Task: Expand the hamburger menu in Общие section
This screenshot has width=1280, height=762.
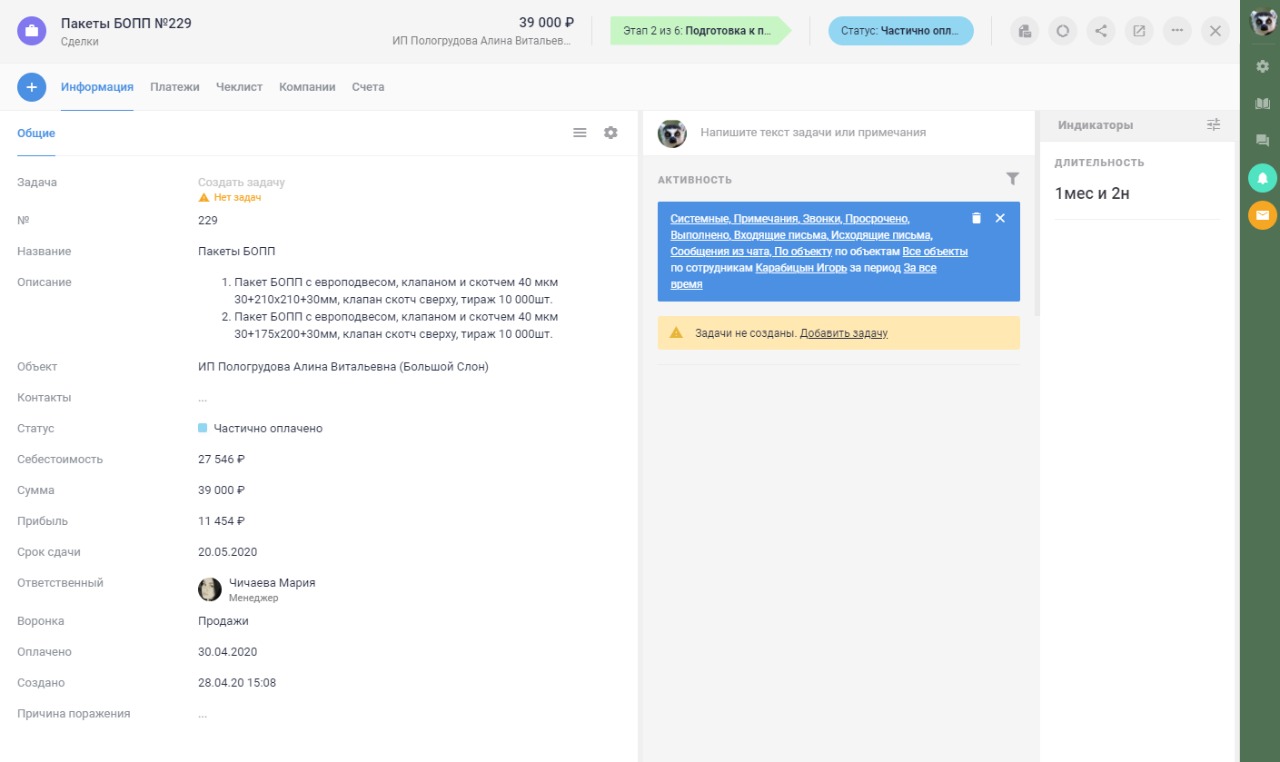Action: click(x=579, y=133)
